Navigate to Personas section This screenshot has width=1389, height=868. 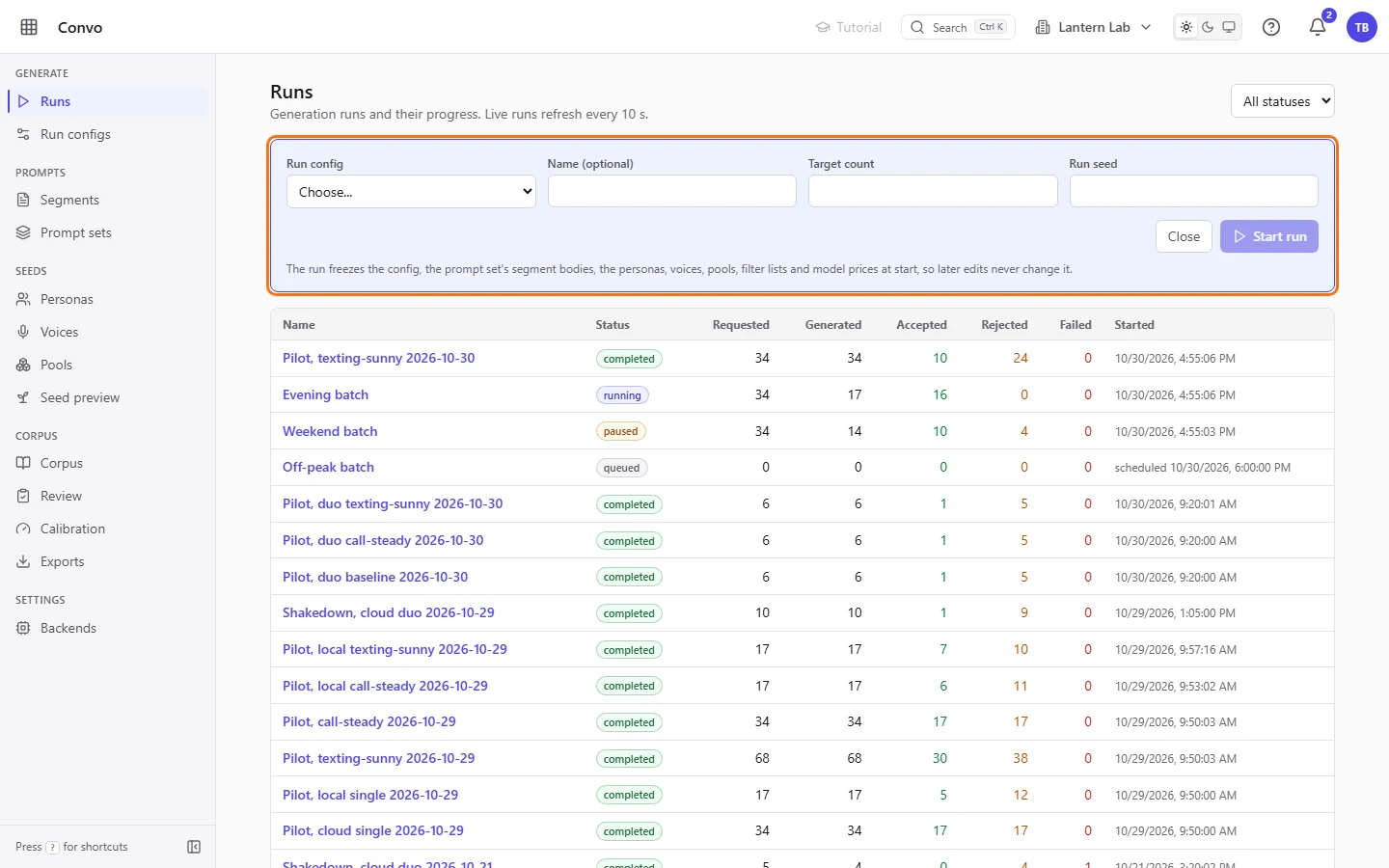(x=108, y=299)
